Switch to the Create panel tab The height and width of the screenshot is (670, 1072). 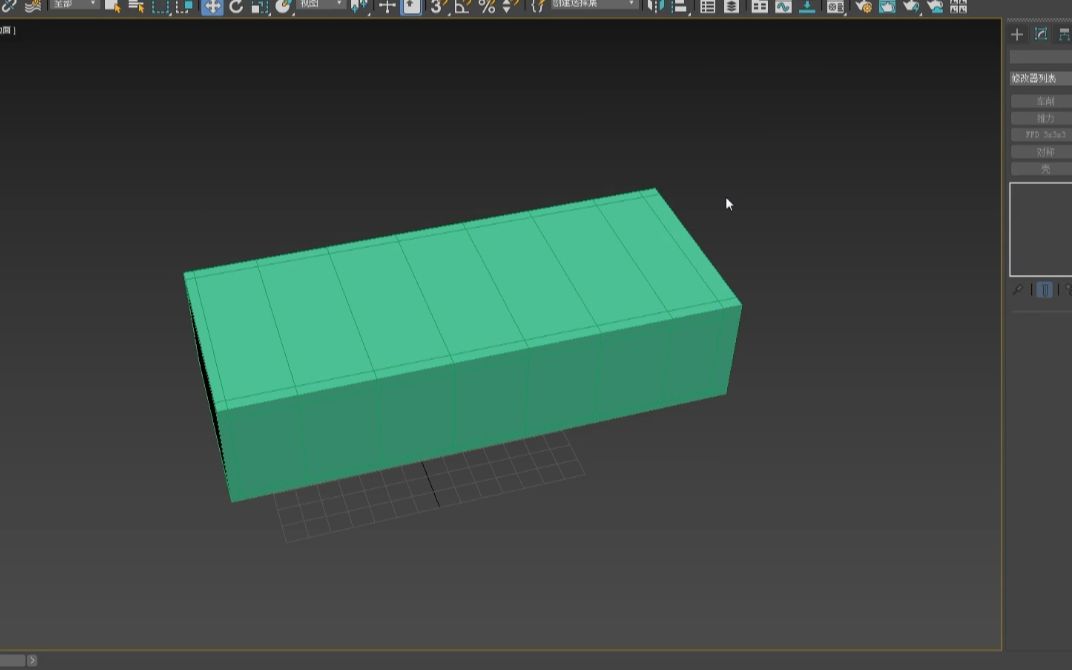click(x=1016, y=33)
